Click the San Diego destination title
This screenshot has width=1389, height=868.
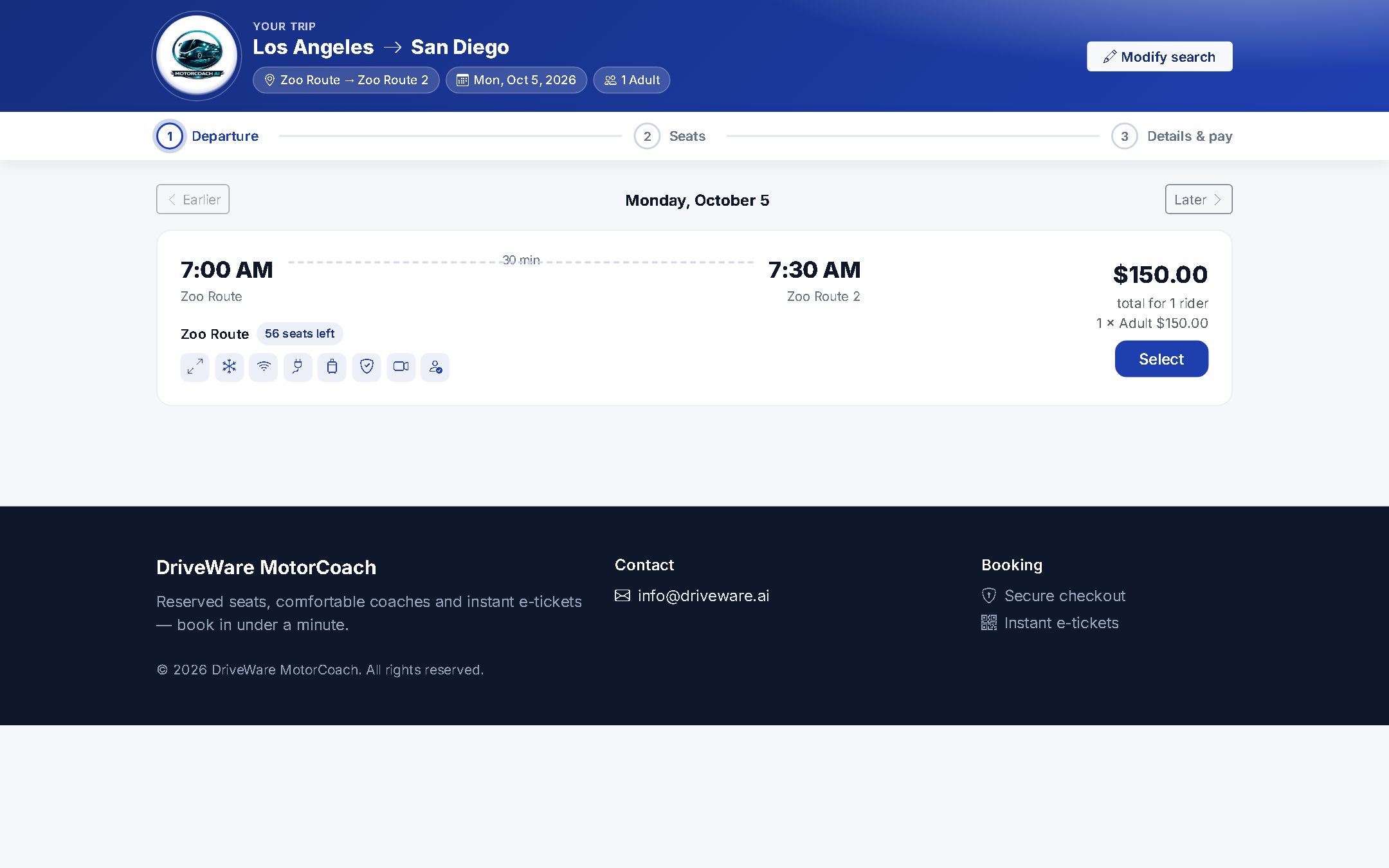460,47
